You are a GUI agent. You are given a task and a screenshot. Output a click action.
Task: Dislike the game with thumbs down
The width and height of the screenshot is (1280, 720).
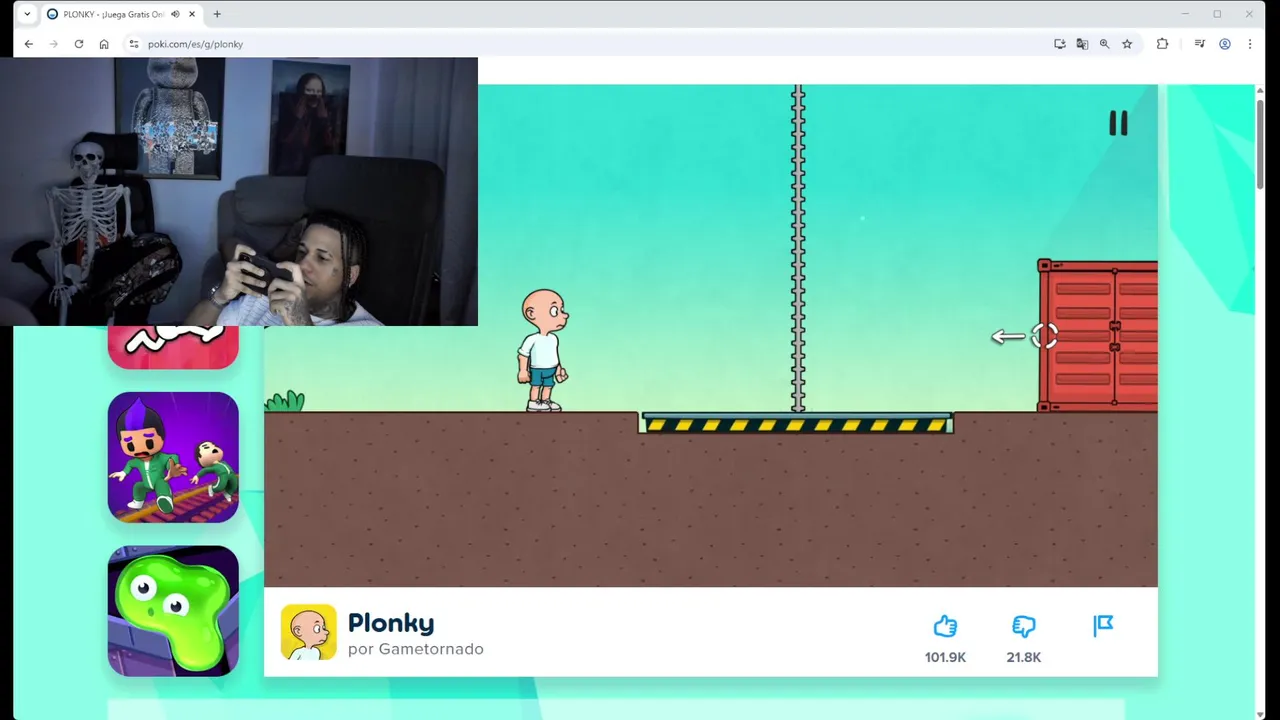pos(1023,627)
